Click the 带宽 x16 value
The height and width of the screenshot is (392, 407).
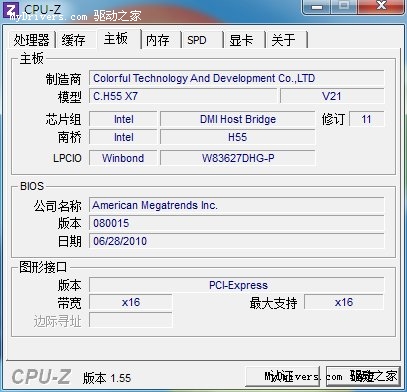(131, 302)
